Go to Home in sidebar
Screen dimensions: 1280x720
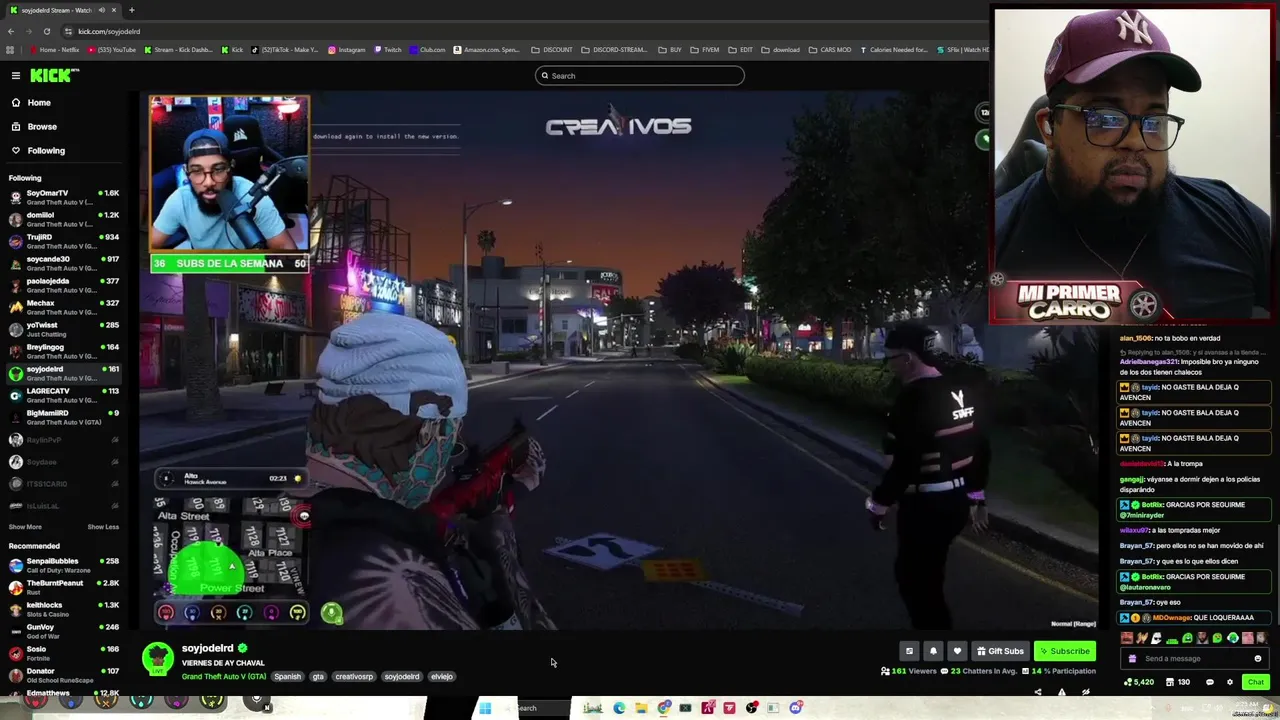[x=39, y=103]
